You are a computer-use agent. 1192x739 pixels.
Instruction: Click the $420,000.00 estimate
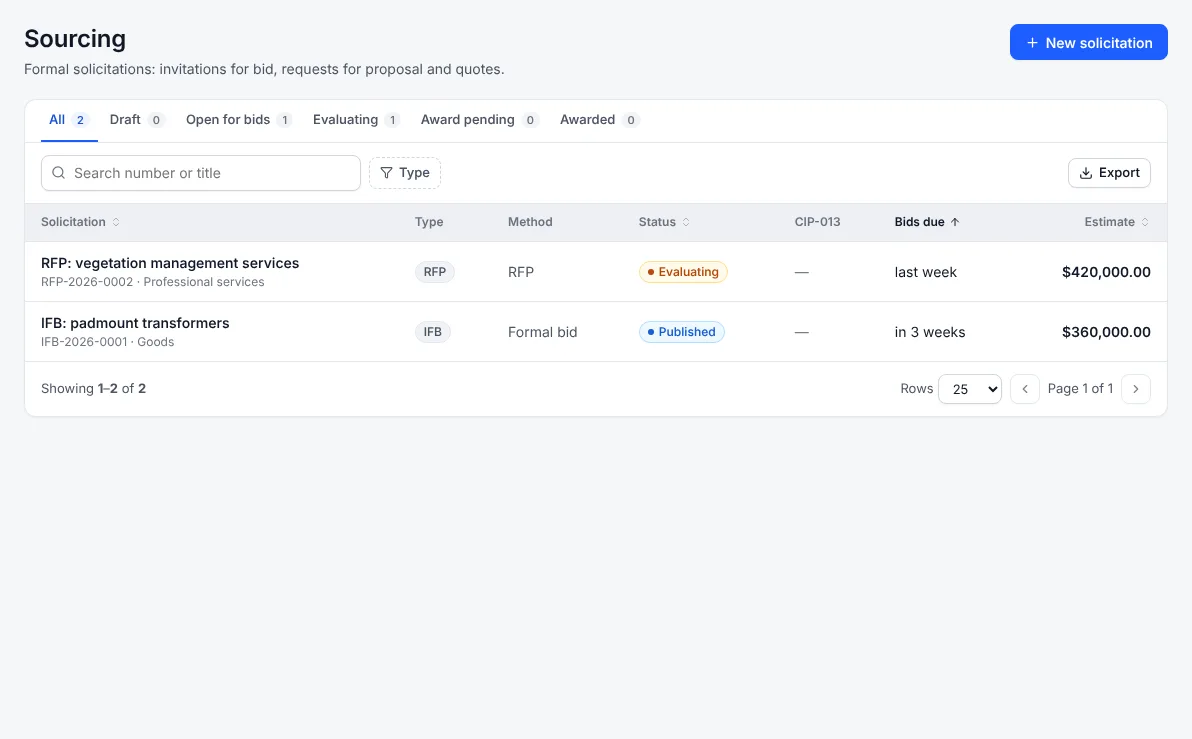(1106, 272)
